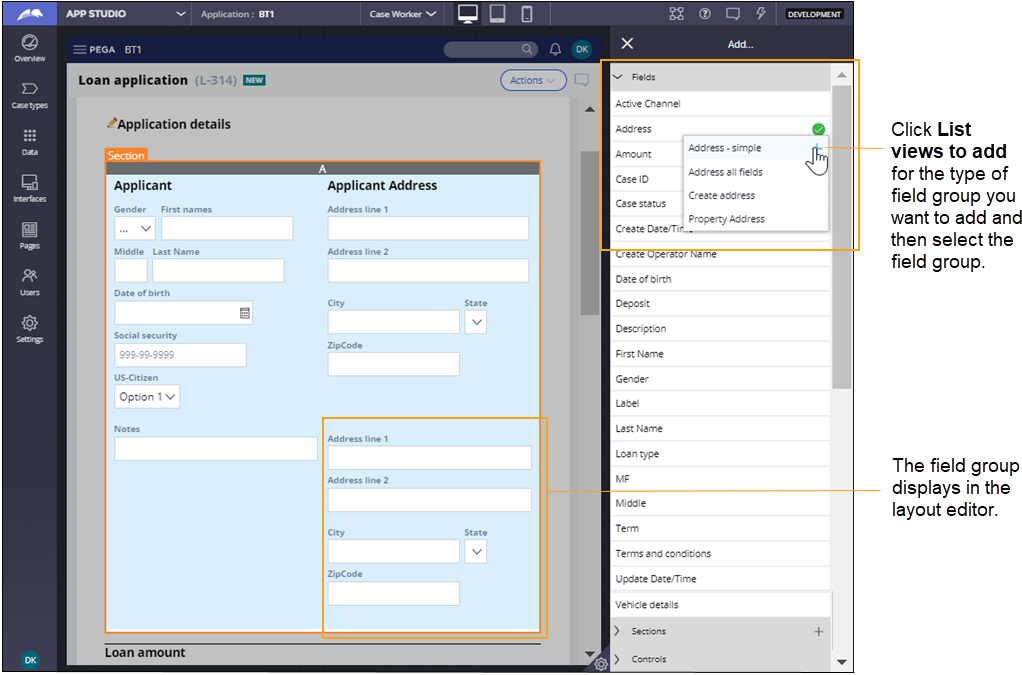Go to Data in left sidebar
Image resolution: width=1022 pixels, height=675 pixels.
[29, 141]
